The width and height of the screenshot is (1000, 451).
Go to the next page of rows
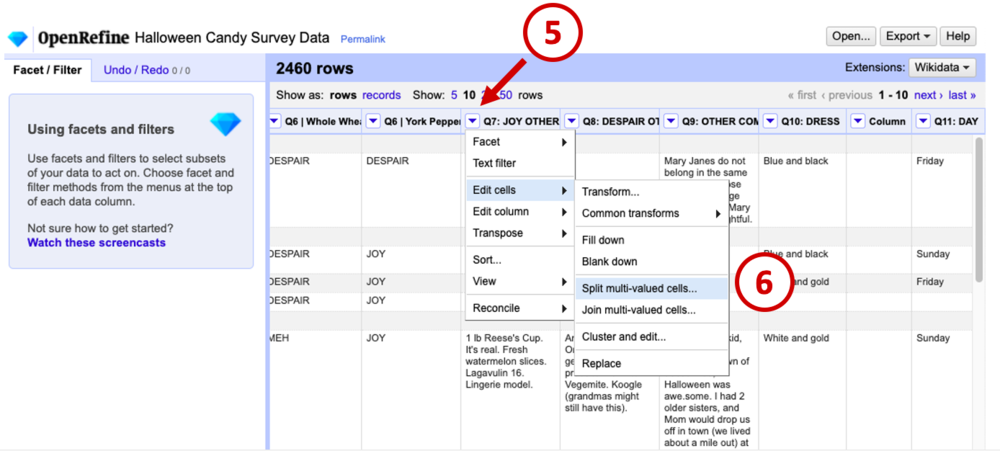click(x=928, y=95)
